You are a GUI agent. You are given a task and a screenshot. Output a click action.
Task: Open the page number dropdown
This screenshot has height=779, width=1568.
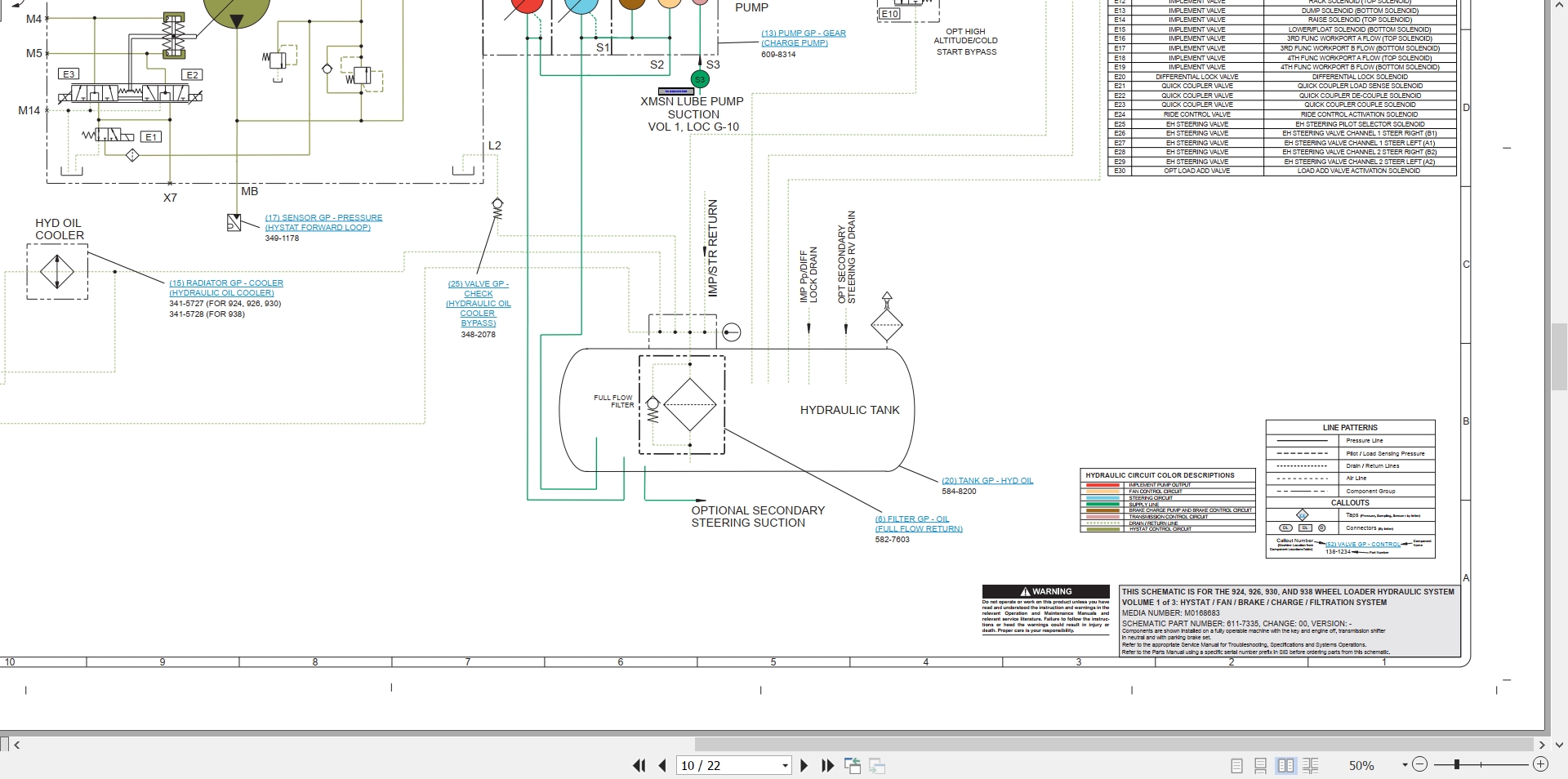tap(785, 765)
